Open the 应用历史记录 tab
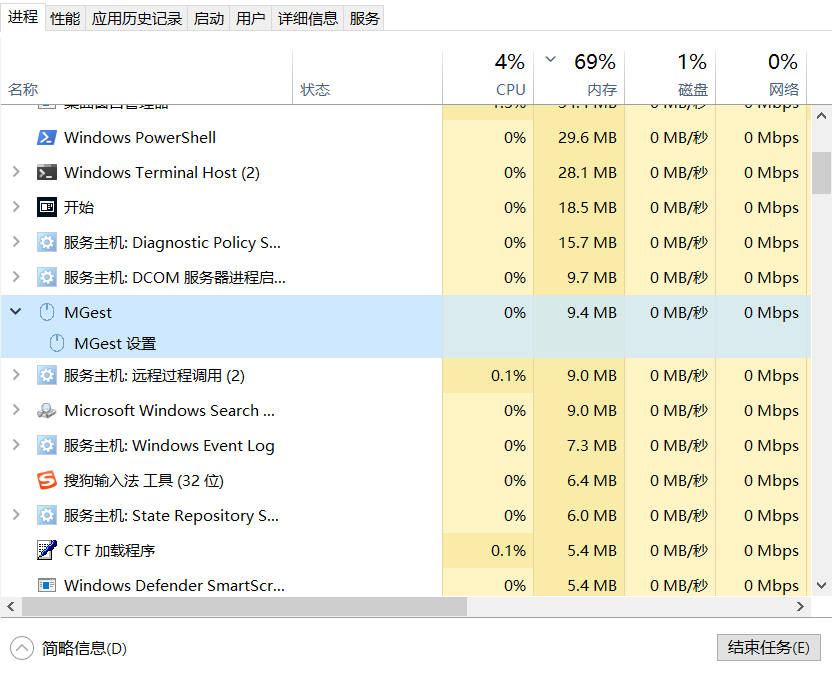 (136, 19)
